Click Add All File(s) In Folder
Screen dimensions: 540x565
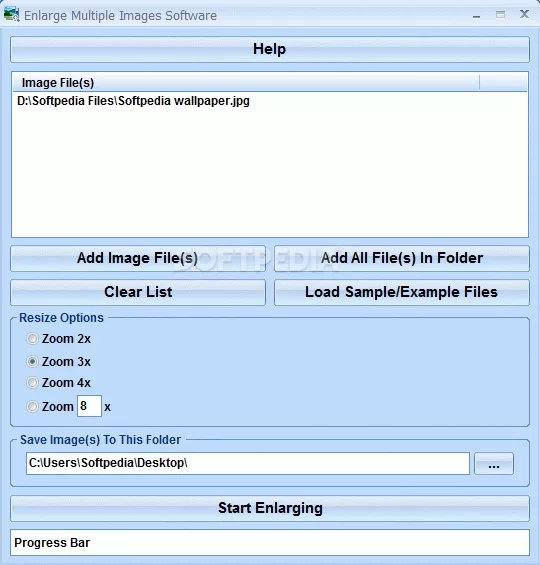(402, 258)
